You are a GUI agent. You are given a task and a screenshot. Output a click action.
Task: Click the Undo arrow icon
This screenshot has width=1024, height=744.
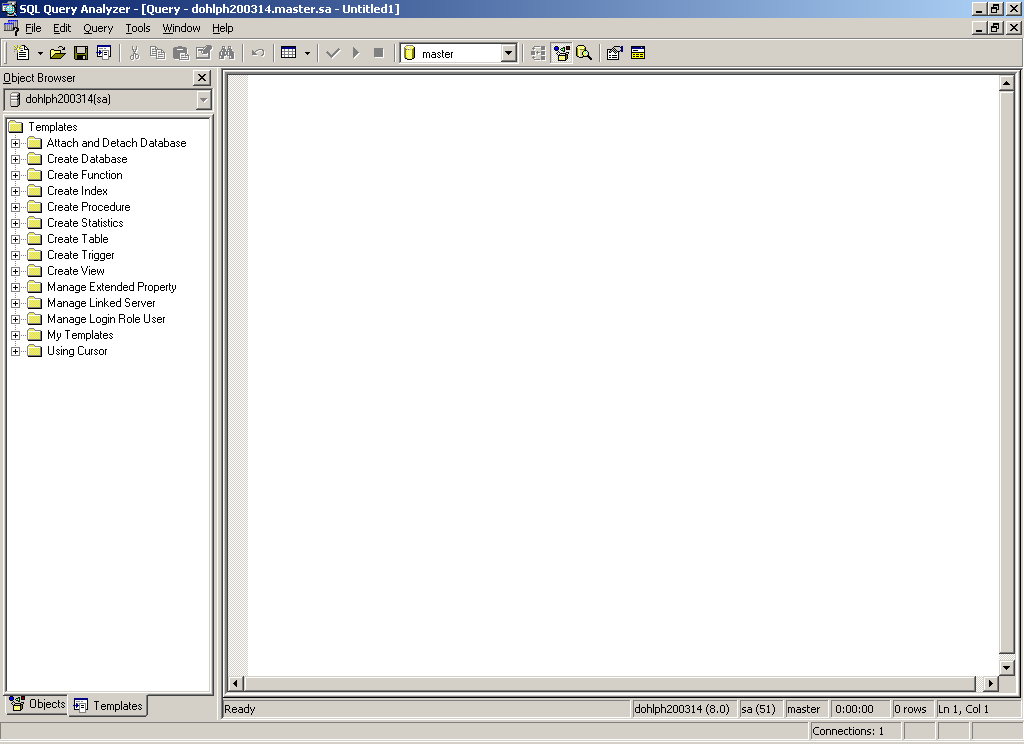(x=258, y=53)
